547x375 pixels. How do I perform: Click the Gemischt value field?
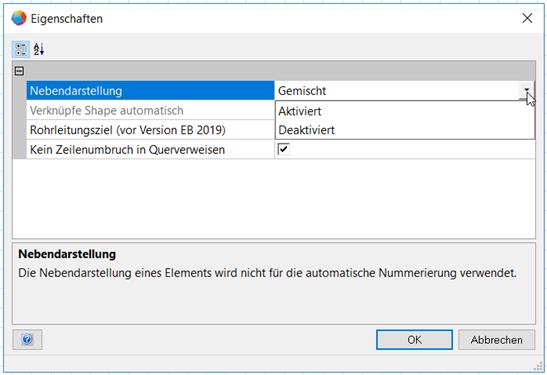click(x=397, y=91)
